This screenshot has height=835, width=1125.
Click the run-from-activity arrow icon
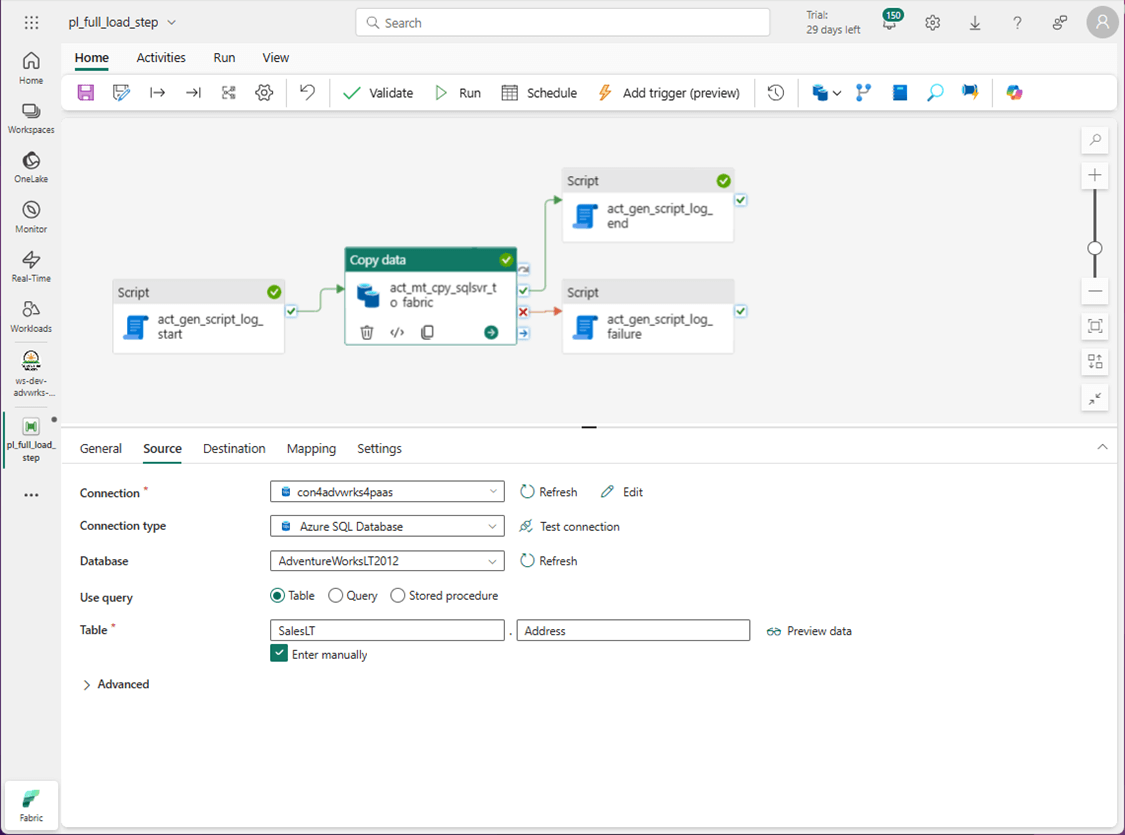point(157,93)
